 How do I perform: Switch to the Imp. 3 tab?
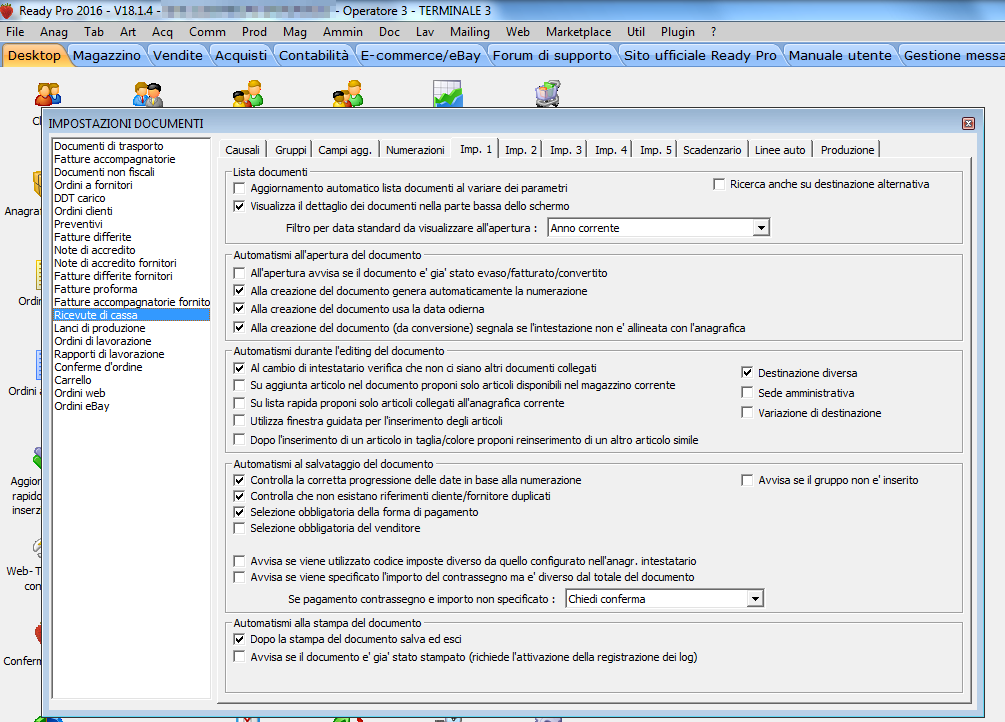click(565, 150)
